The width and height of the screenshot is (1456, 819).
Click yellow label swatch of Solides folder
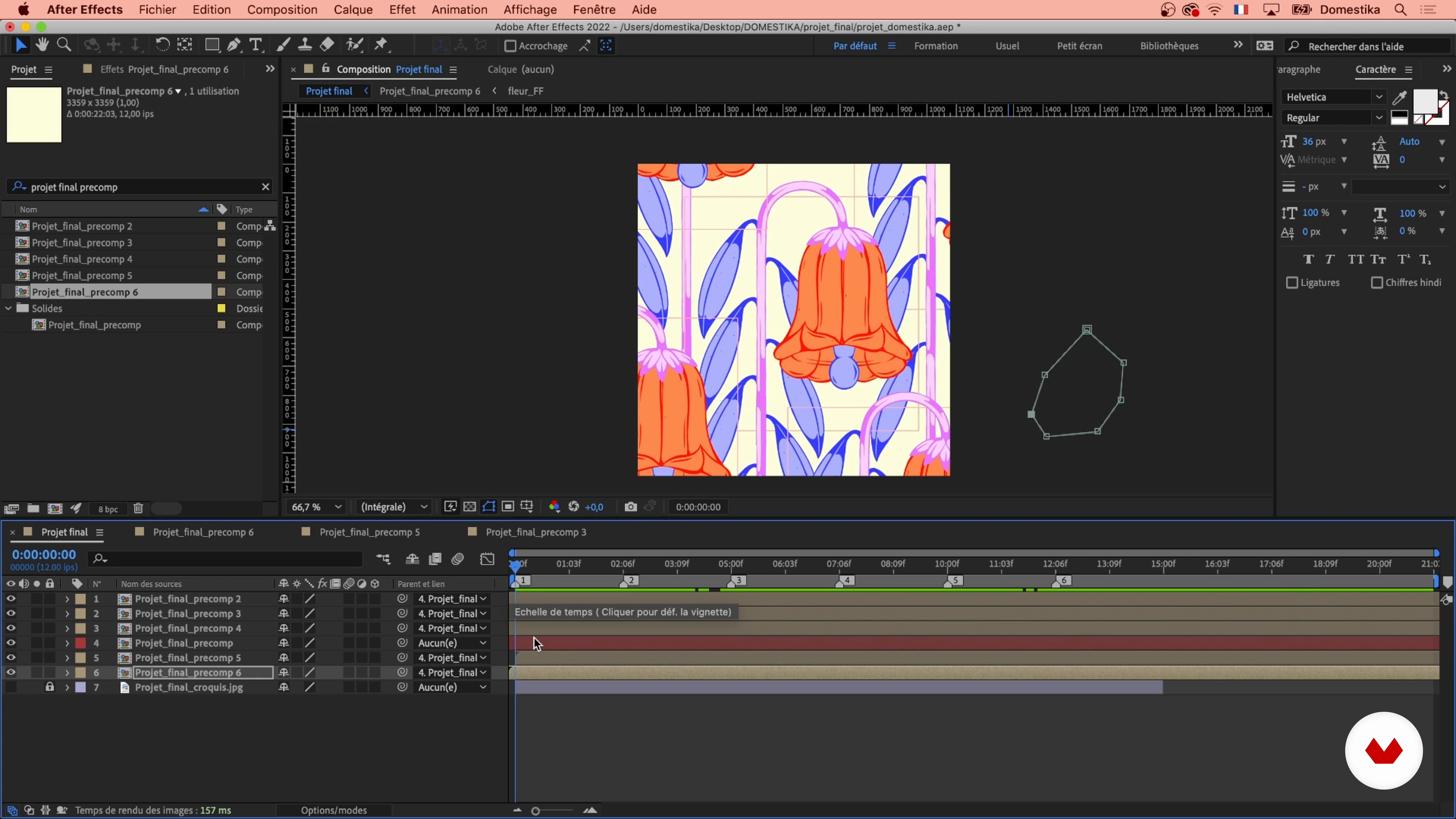coord(221,309)
